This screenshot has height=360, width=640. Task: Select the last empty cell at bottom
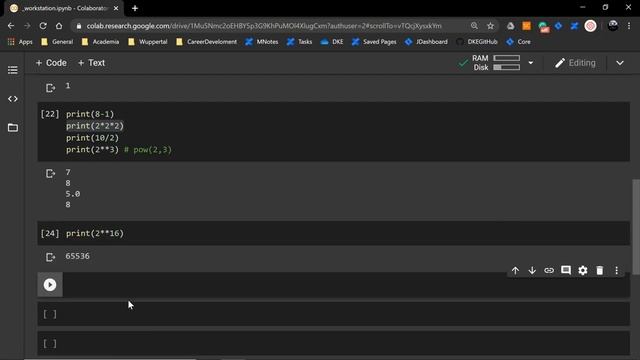coord(333,344)
